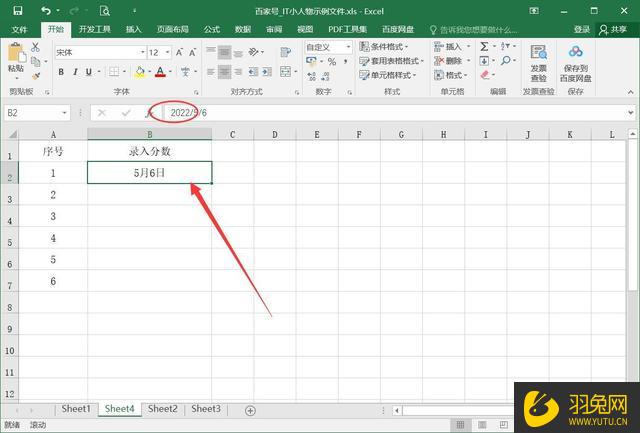Click the AutoSum sigma icon
Image resolution: width=640 pixels, height=433 pixels.
(484, 47)
